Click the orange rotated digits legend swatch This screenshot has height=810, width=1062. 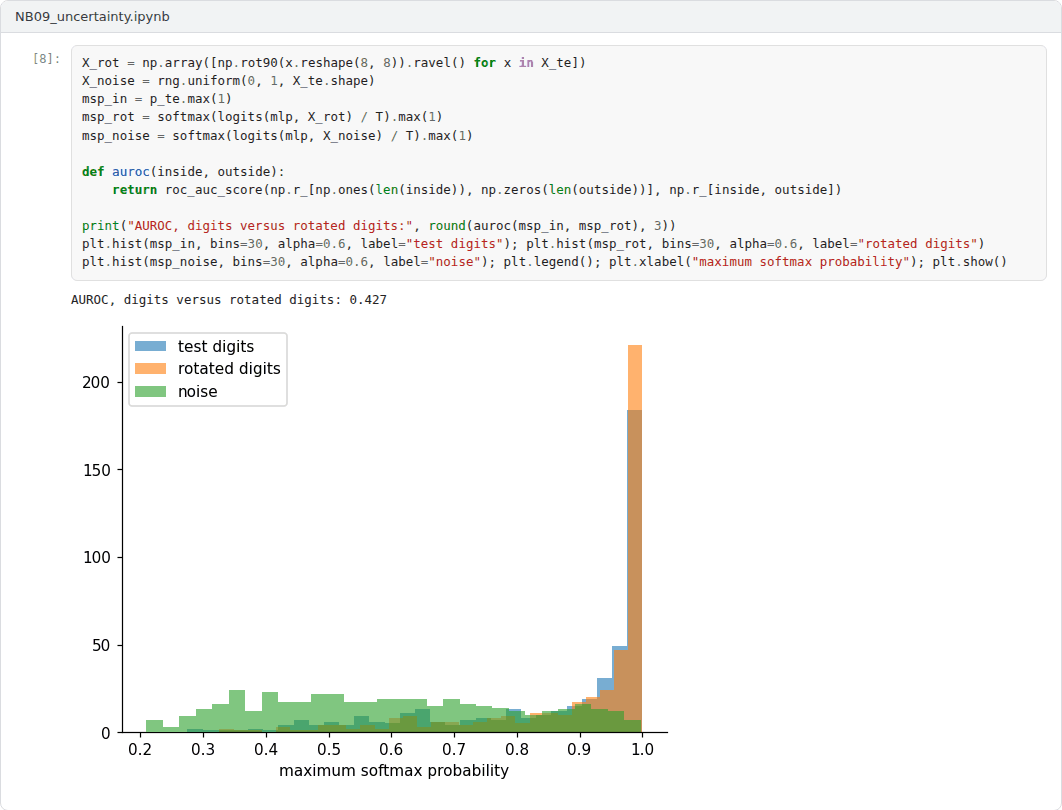(x=150, y=368)
